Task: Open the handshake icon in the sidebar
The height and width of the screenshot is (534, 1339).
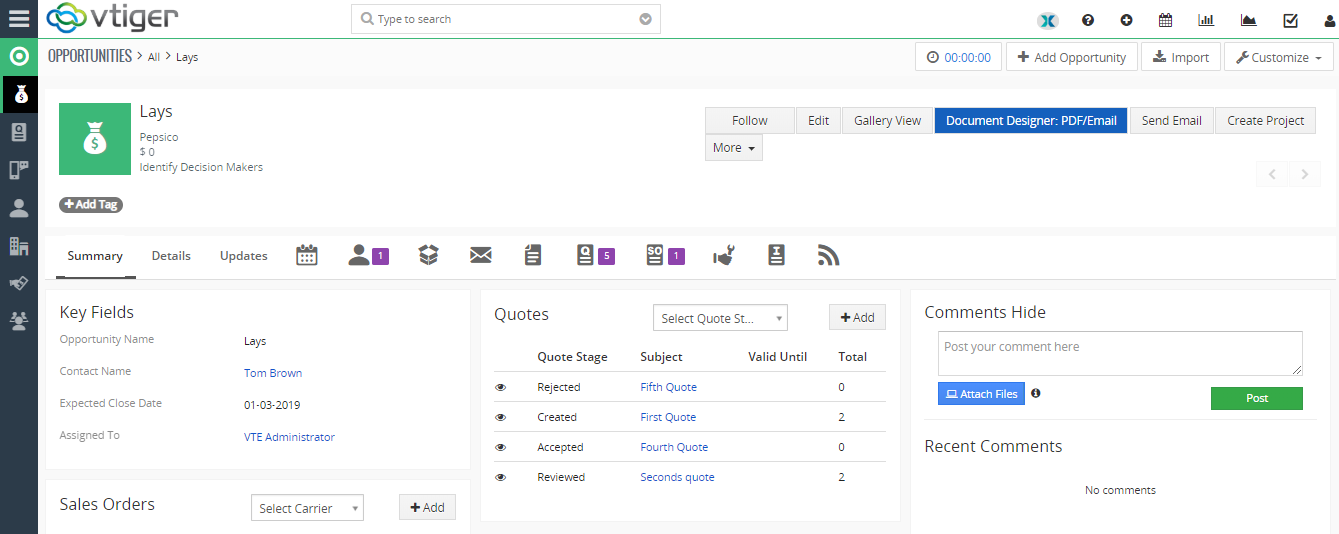Action: coord(19,283)
